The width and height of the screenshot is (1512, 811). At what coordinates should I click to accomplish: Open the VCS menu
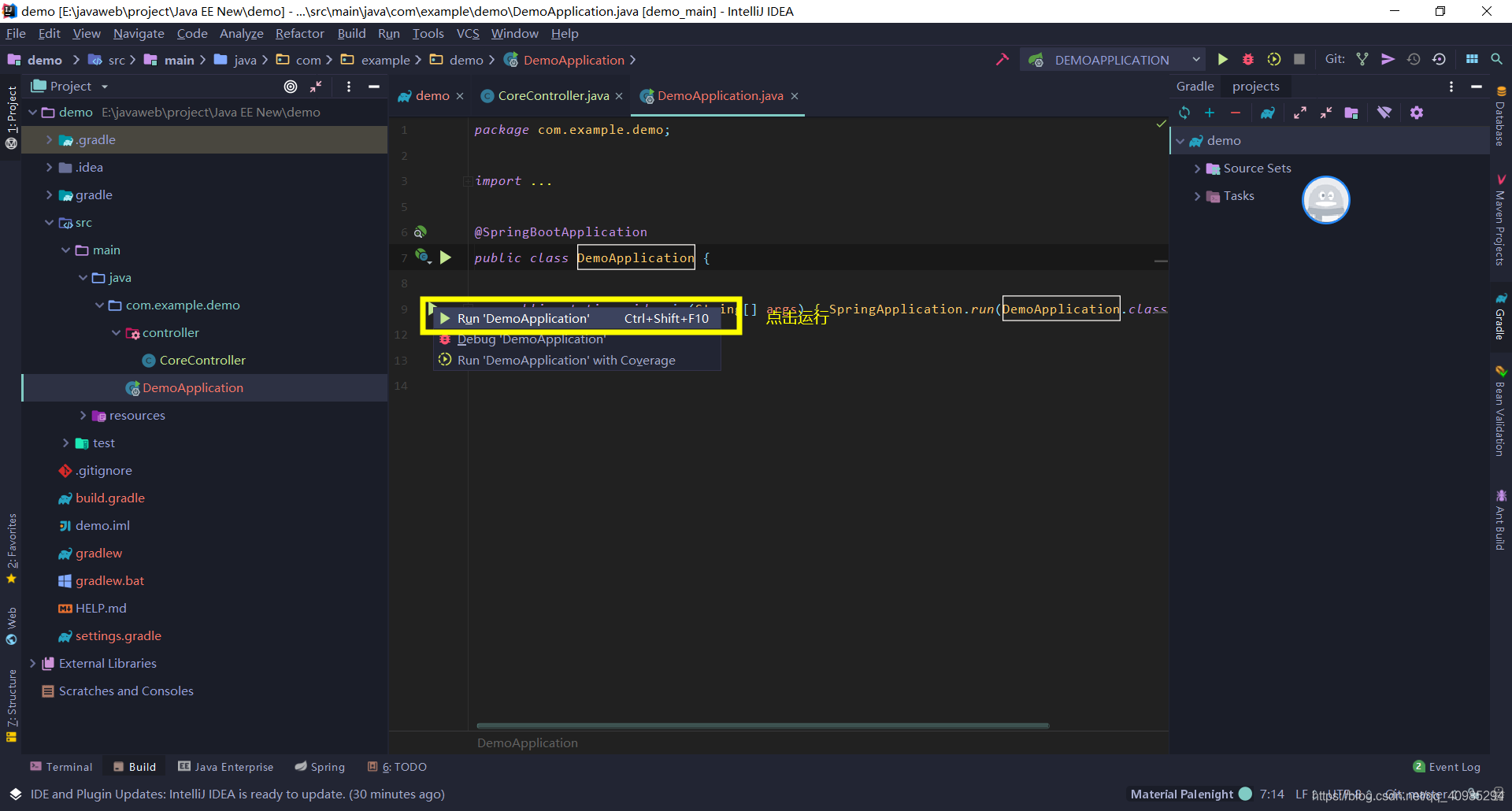[468, 33]
